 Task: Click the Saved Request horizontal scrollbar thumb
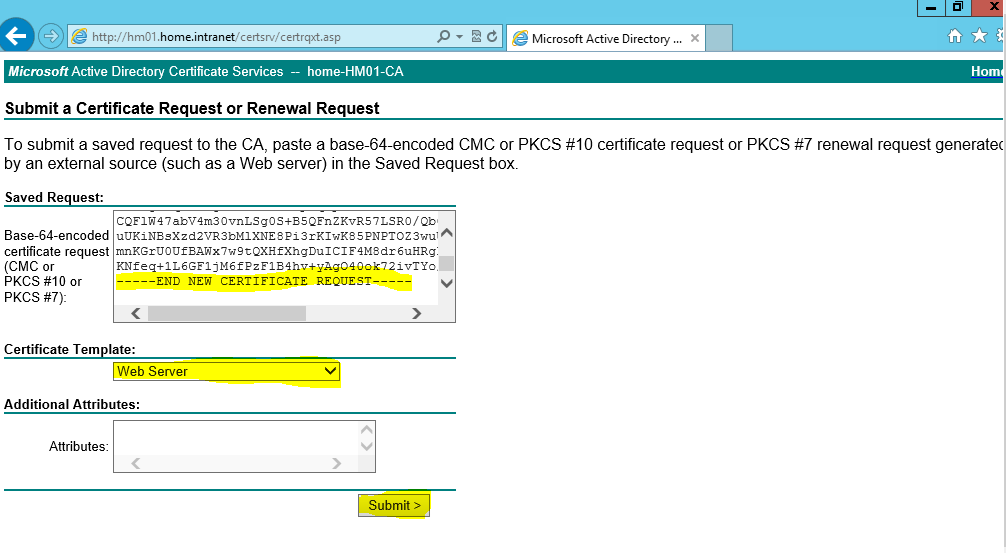tap(226, 313)
